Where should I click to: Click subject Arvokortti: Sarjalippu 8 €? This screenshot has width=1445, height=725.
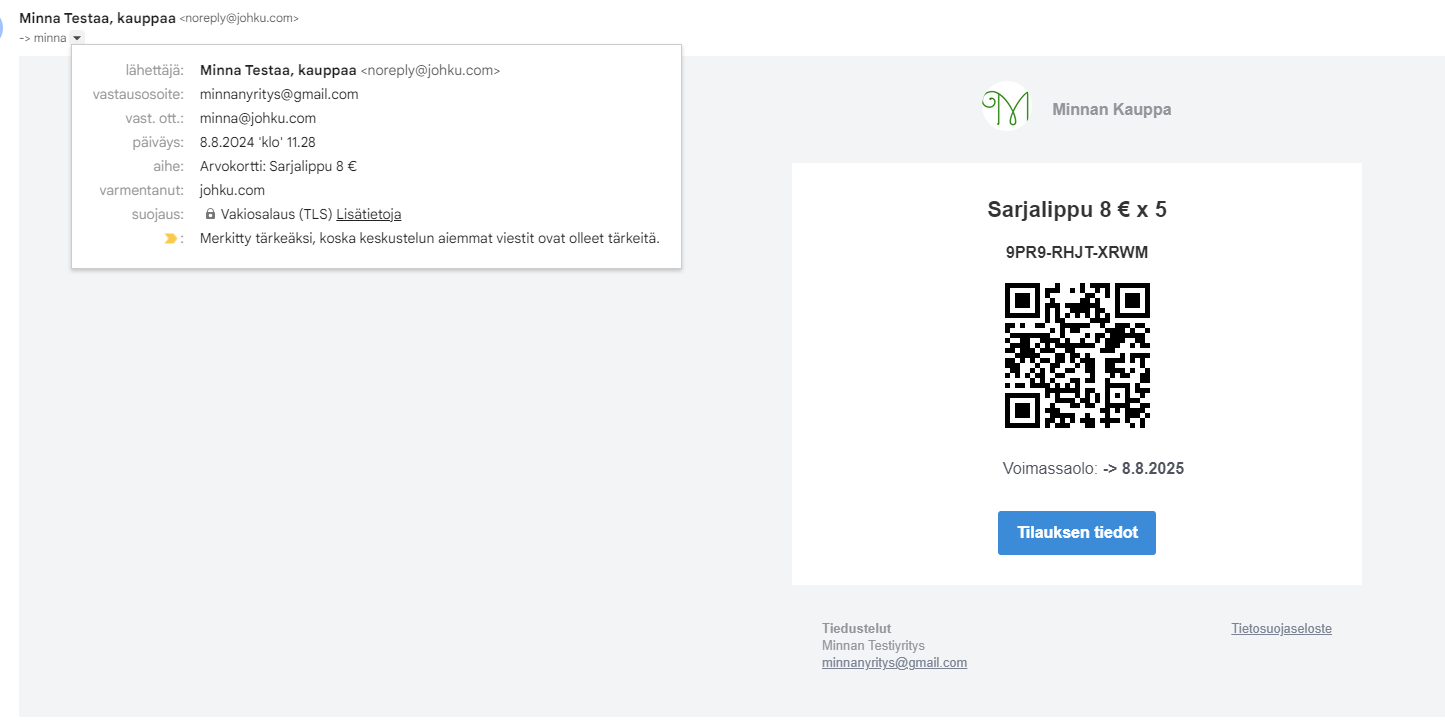(x=279, y=166)
